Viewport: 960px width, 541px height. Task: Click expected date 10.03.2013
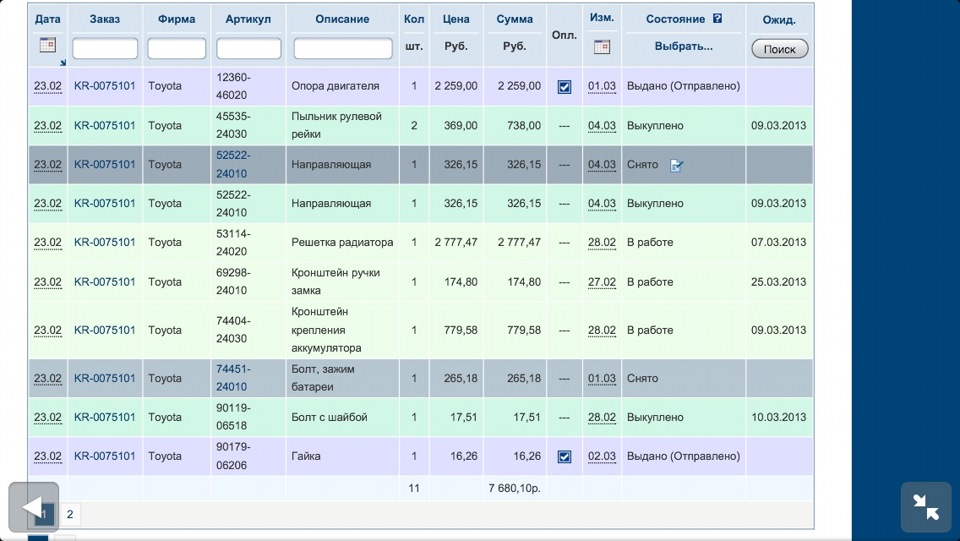779,417
